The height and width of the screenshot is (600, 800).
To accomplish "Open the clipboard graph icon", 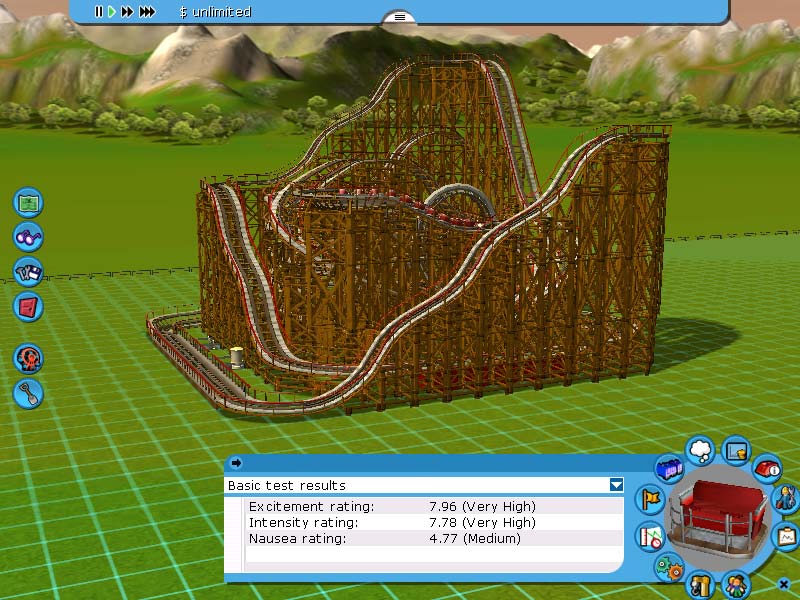I will 787,537.
